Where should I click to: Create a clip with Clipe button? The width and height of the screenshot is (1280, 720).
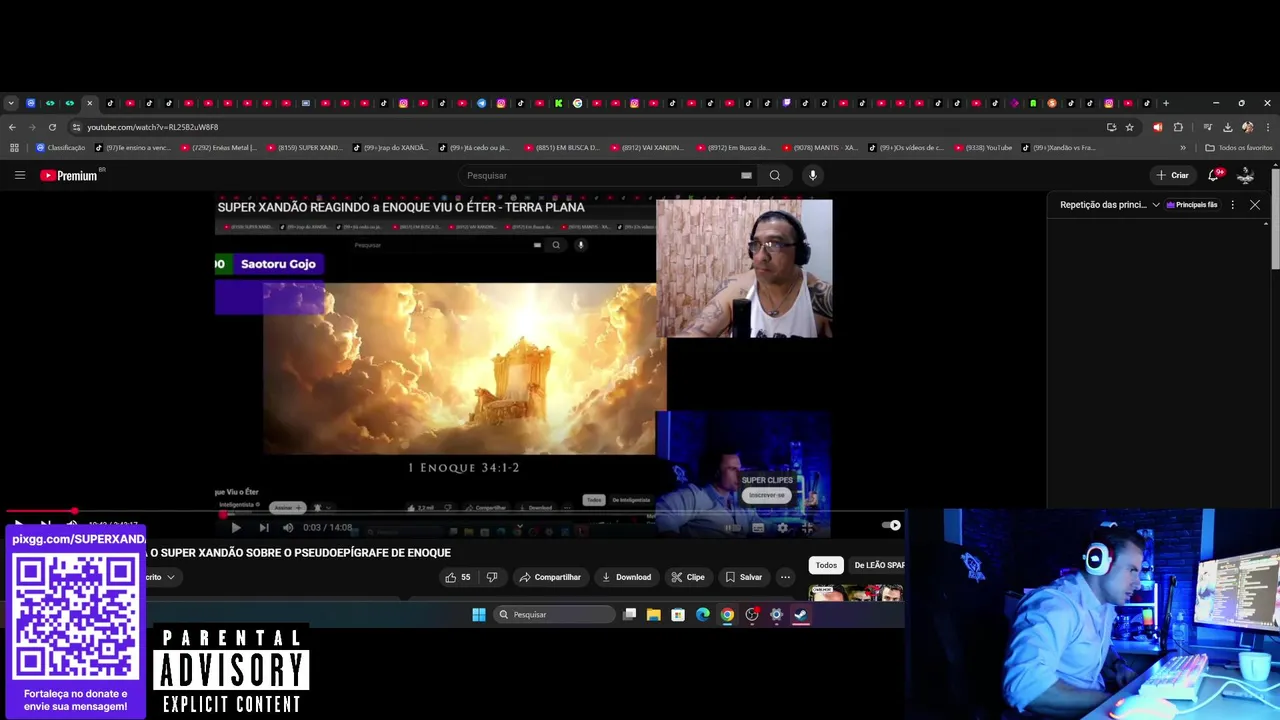pyautogui.click(x=688, y=577)
